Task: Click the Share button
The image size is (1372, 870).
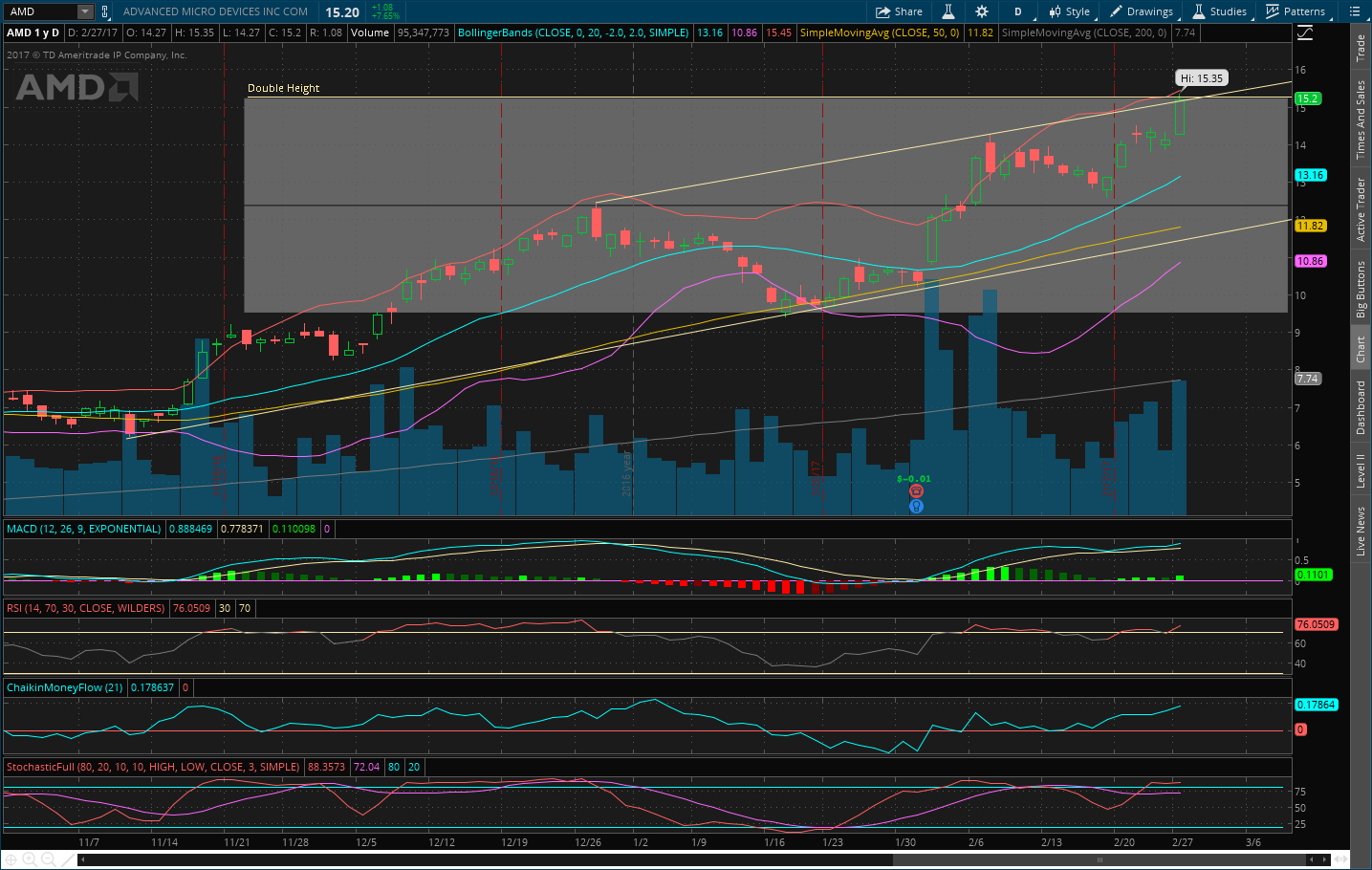Action: pyautogui.click(x=899, y=11)
